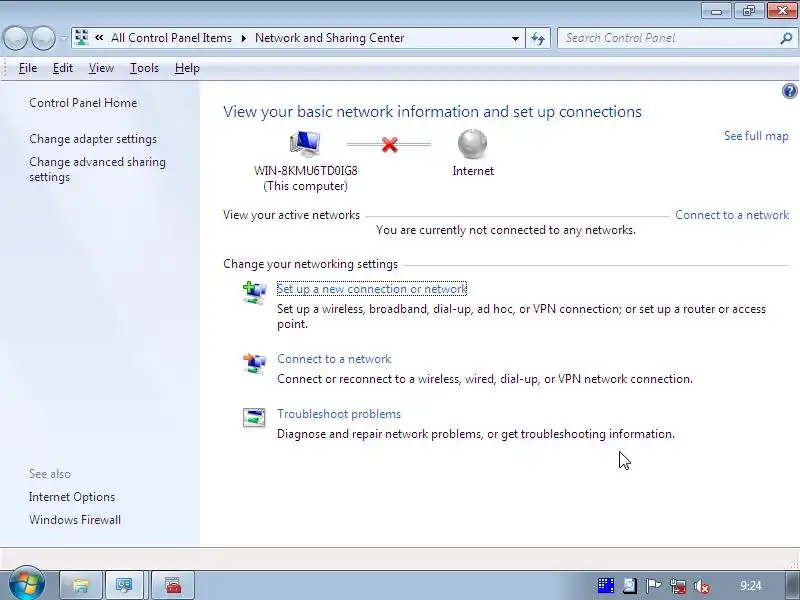Close the Network and Sharing Center window
Image resolution: width=800 pixels, height=600 pixels.
click(782, 11)
